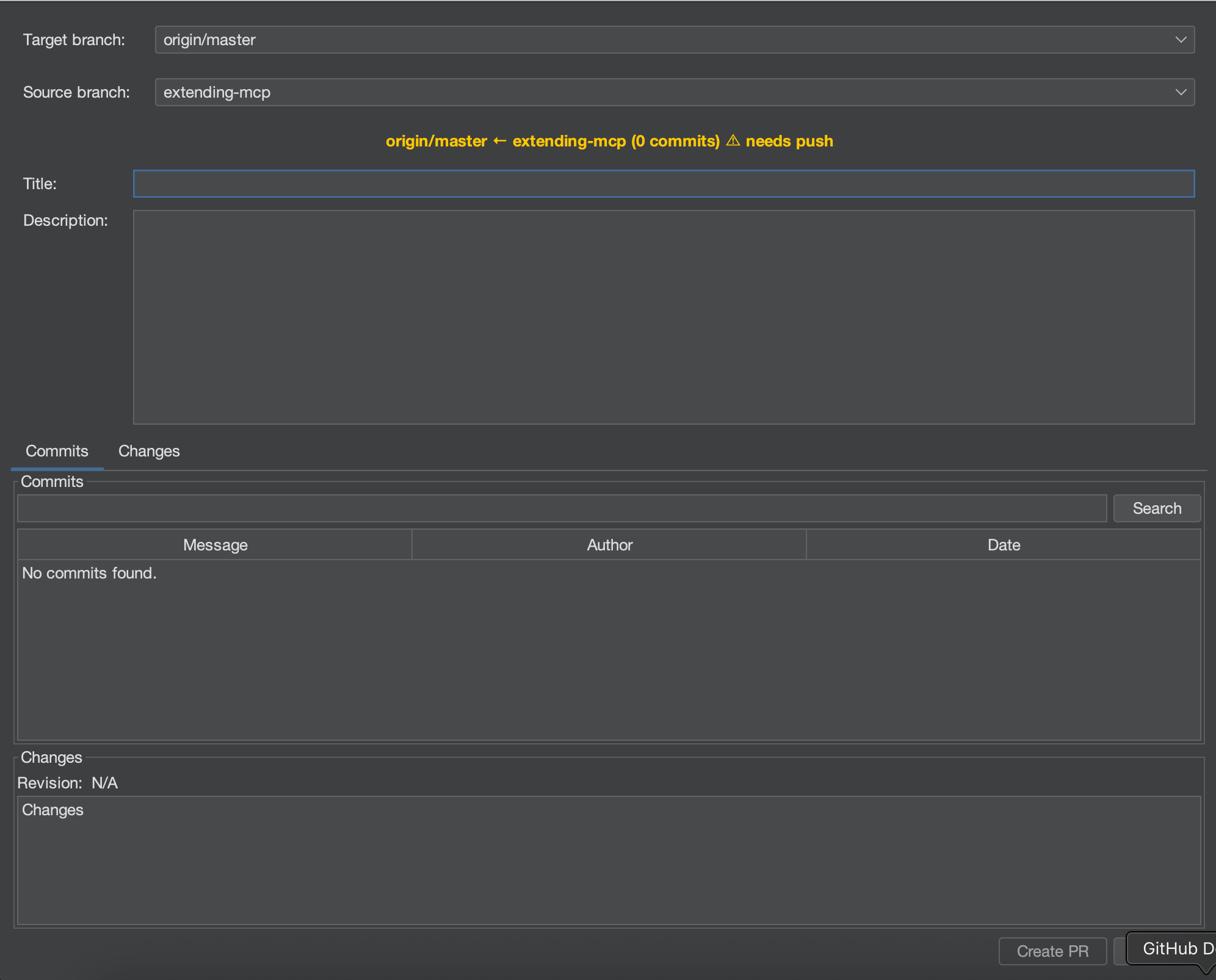Switch to the Commits tab
This screenshot has width=1216, height=980.
[x=57, y=451]
